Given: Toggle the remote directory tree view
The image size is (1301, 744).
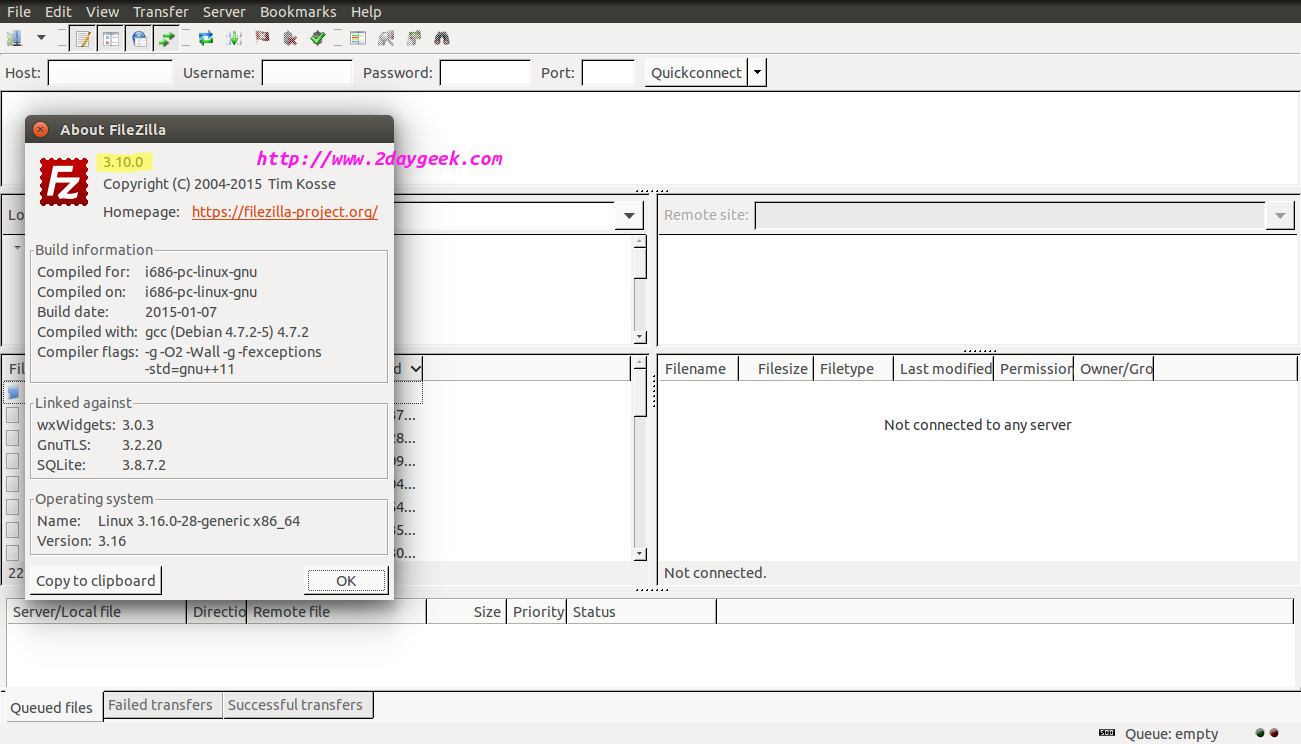Looking at the screenshot, I should (x=139, y=39).
